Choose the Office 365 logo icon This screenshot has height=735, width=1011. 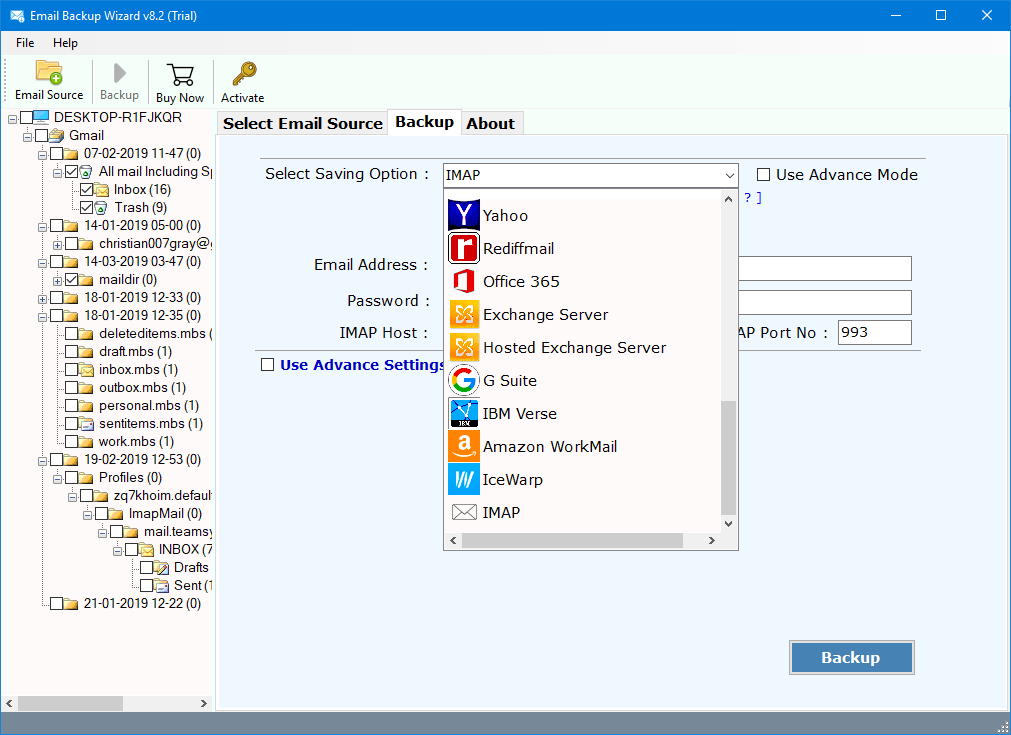click(x=464, y=281)
